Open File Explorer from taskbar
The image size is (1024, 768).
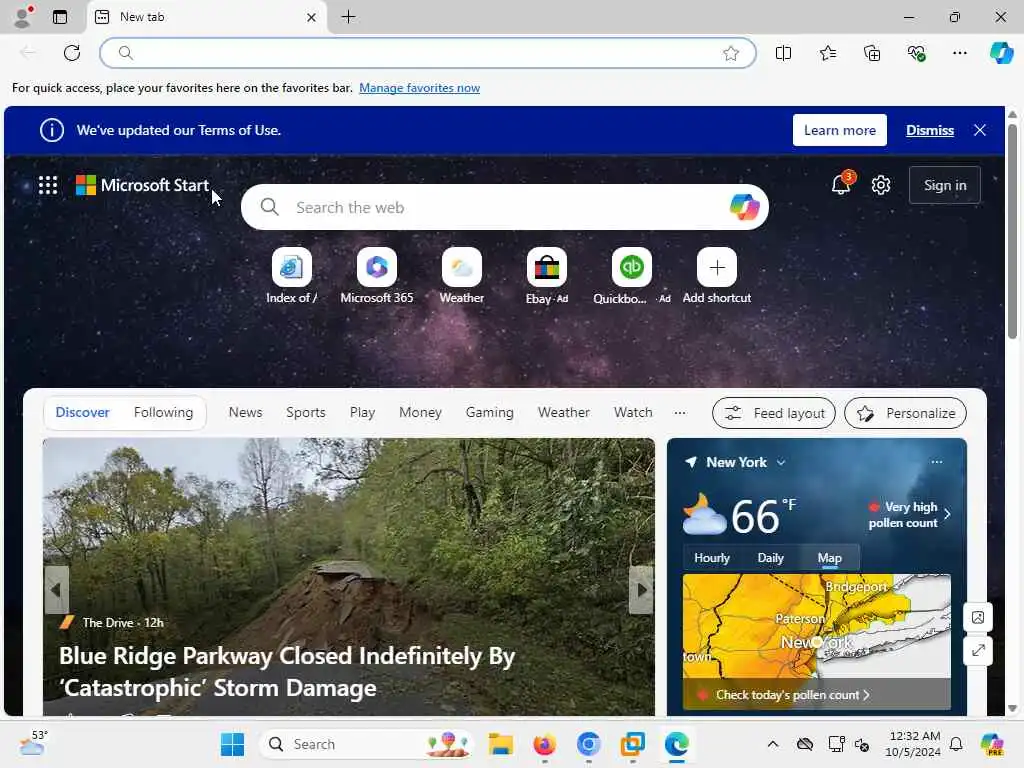point(501,744)
